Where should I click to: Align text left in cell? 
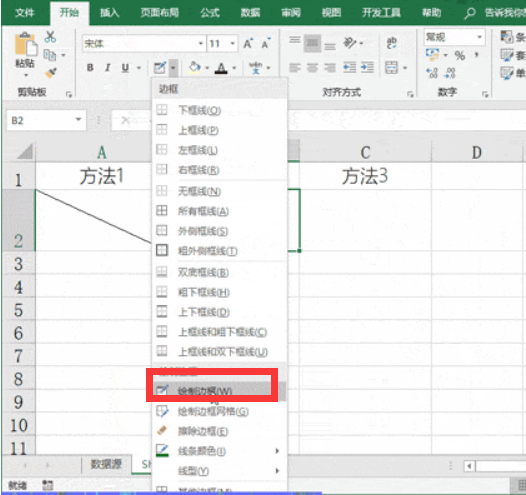[295, 68]
